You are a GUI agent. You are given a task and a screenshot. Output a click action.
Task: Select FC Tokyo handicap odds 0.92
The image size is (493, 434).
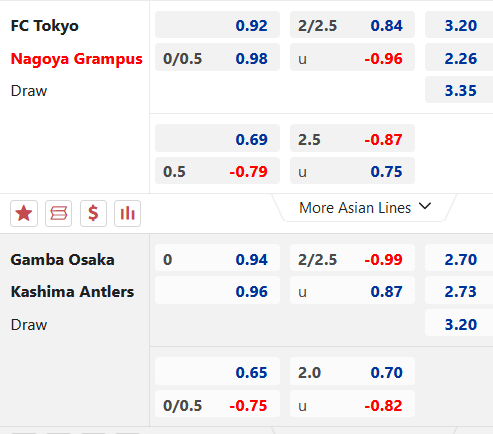(217, 25)
